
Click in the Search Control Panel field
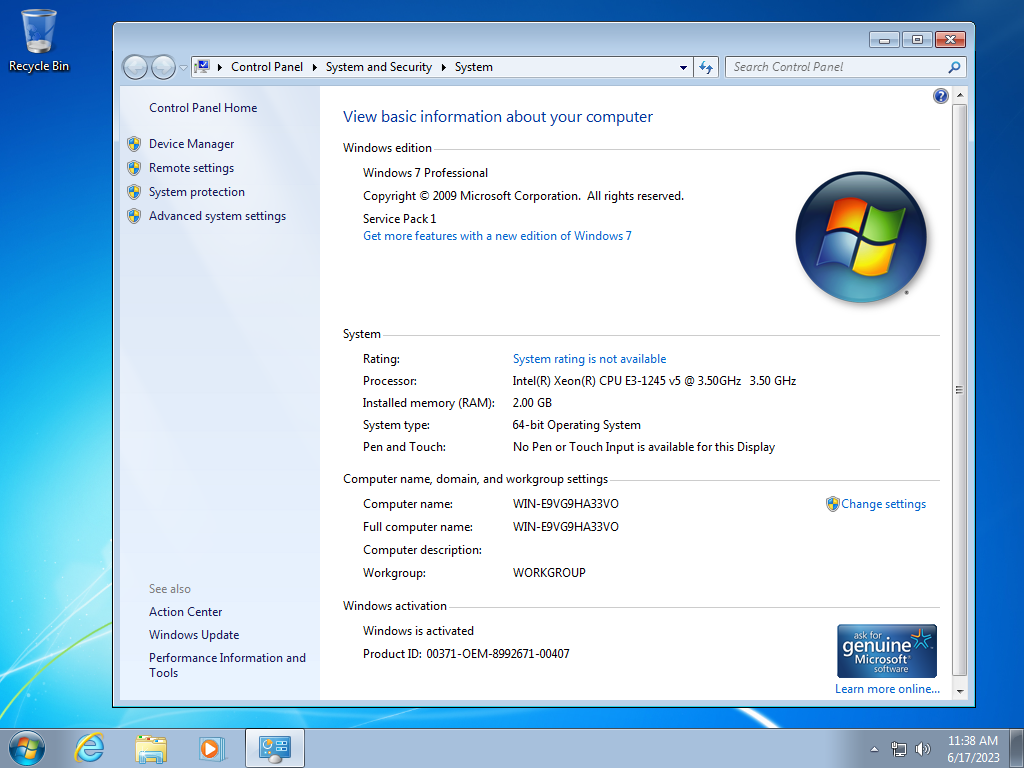836,67
